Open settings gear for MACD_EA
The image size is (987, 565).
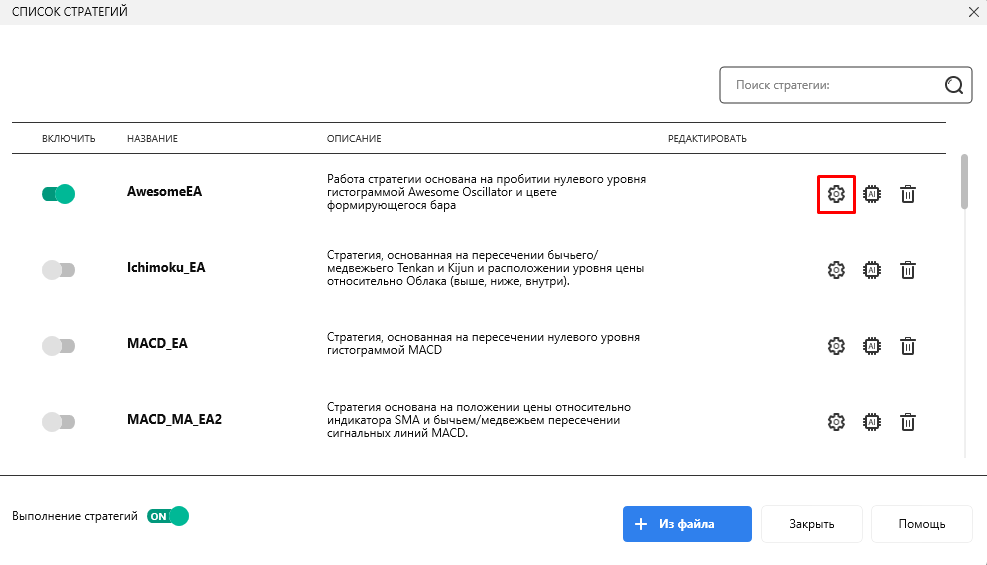[836, 346]
